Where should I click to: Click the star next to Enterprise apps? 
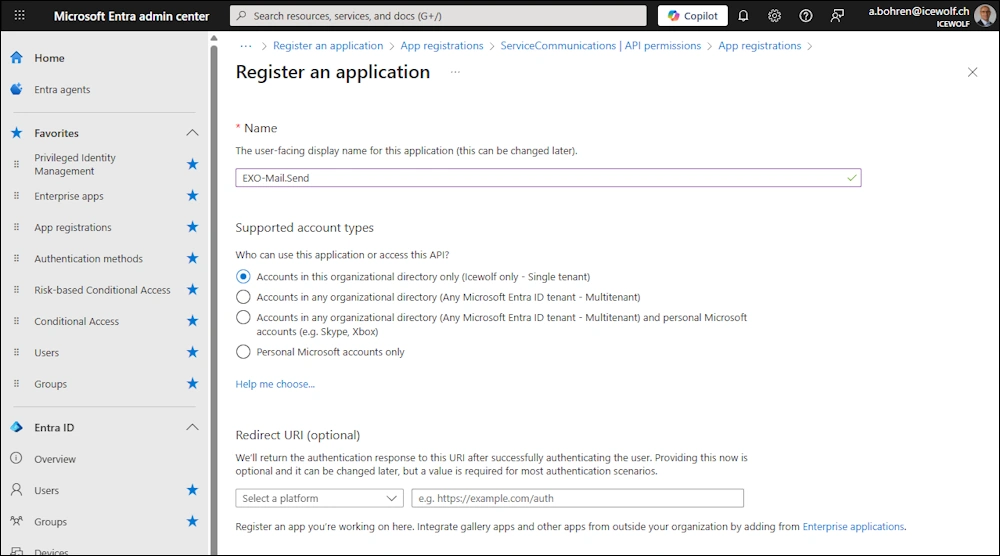192,196
